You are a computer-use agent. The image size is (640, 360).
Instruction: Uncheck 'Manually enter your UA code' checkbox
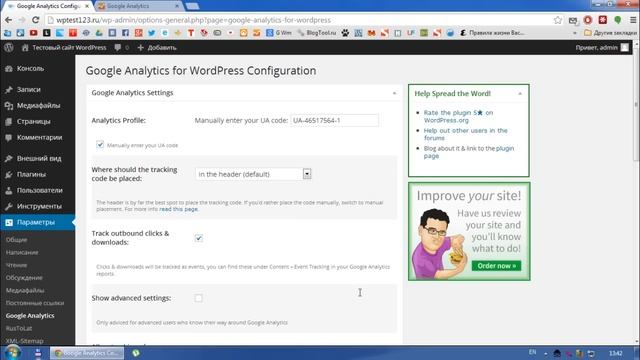click(x=100, y=144)
